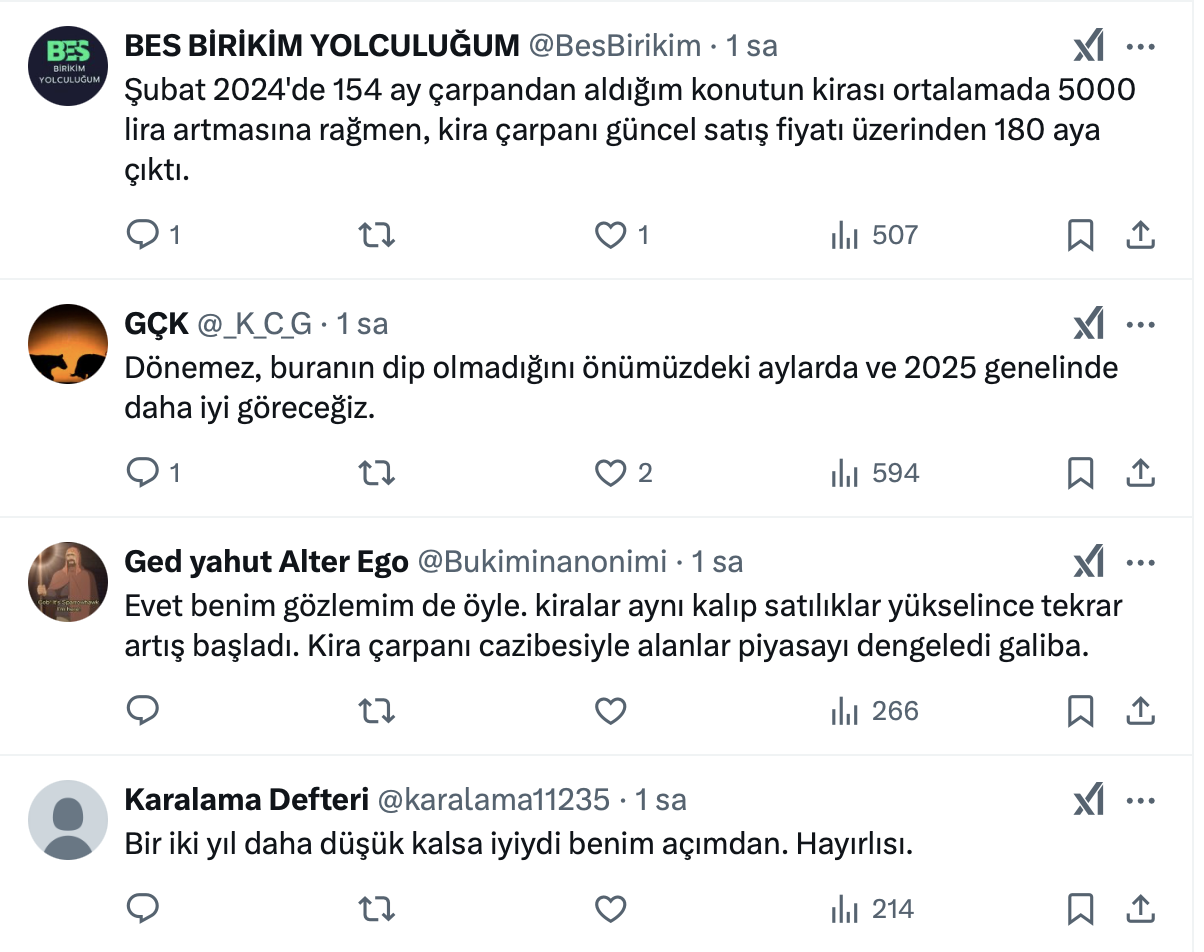Open the Ged yahut Alter Ego display name
The height and width of the screenshot is (952, 1204).
[265, 562]
